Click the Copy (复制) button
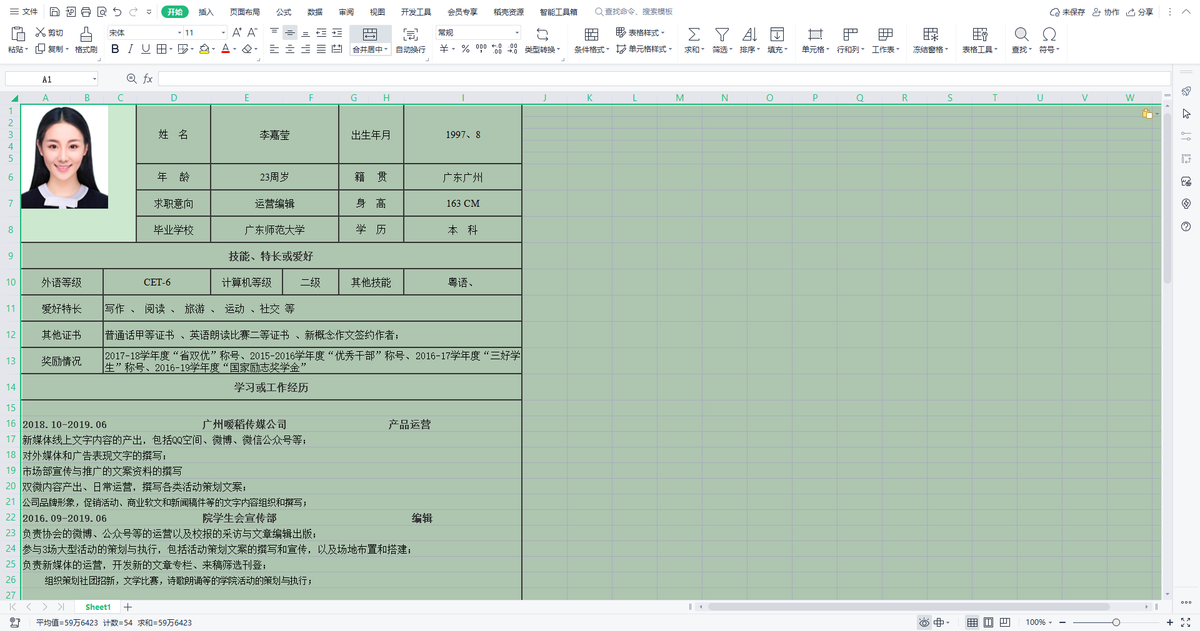Image resolution: width=1200 pixels, height=631 pixels. 49,48
